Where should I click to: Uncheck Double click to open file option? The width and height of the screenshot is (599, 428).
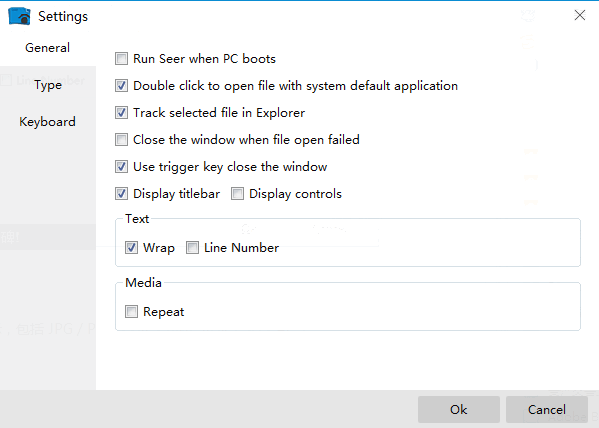coord(121,86)
